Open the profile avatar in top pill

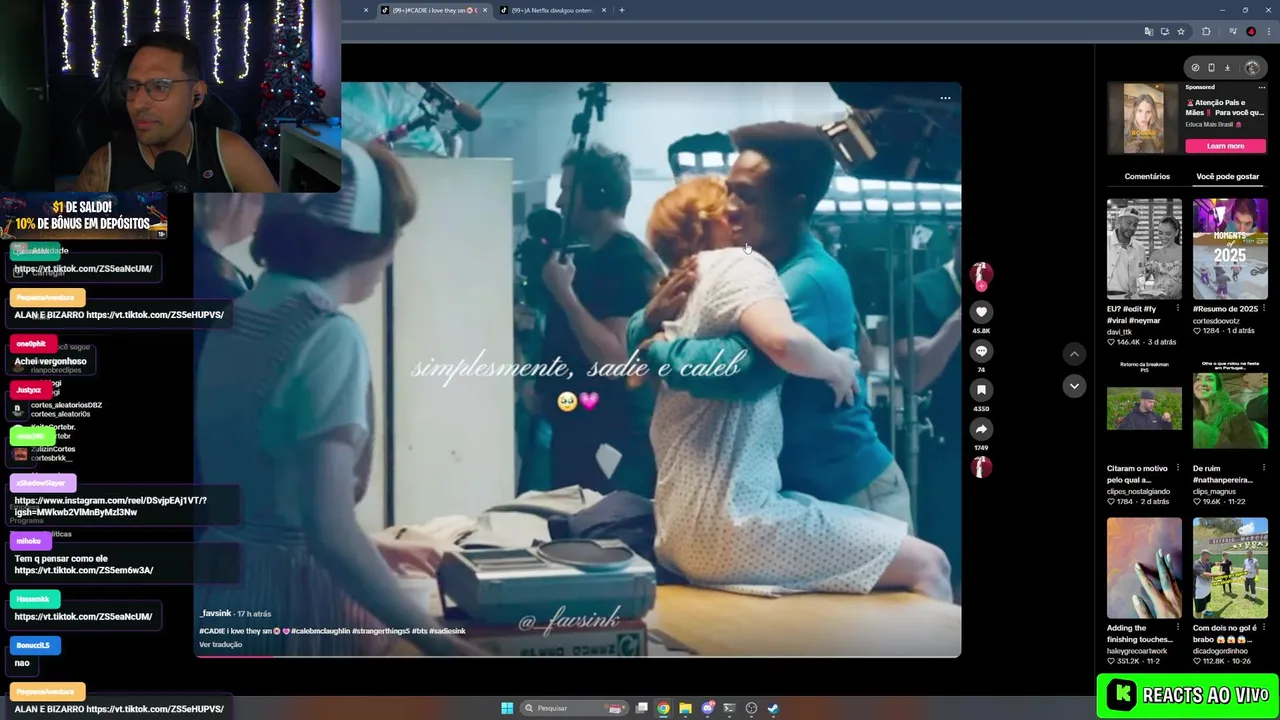click(x=1252, y=68)
